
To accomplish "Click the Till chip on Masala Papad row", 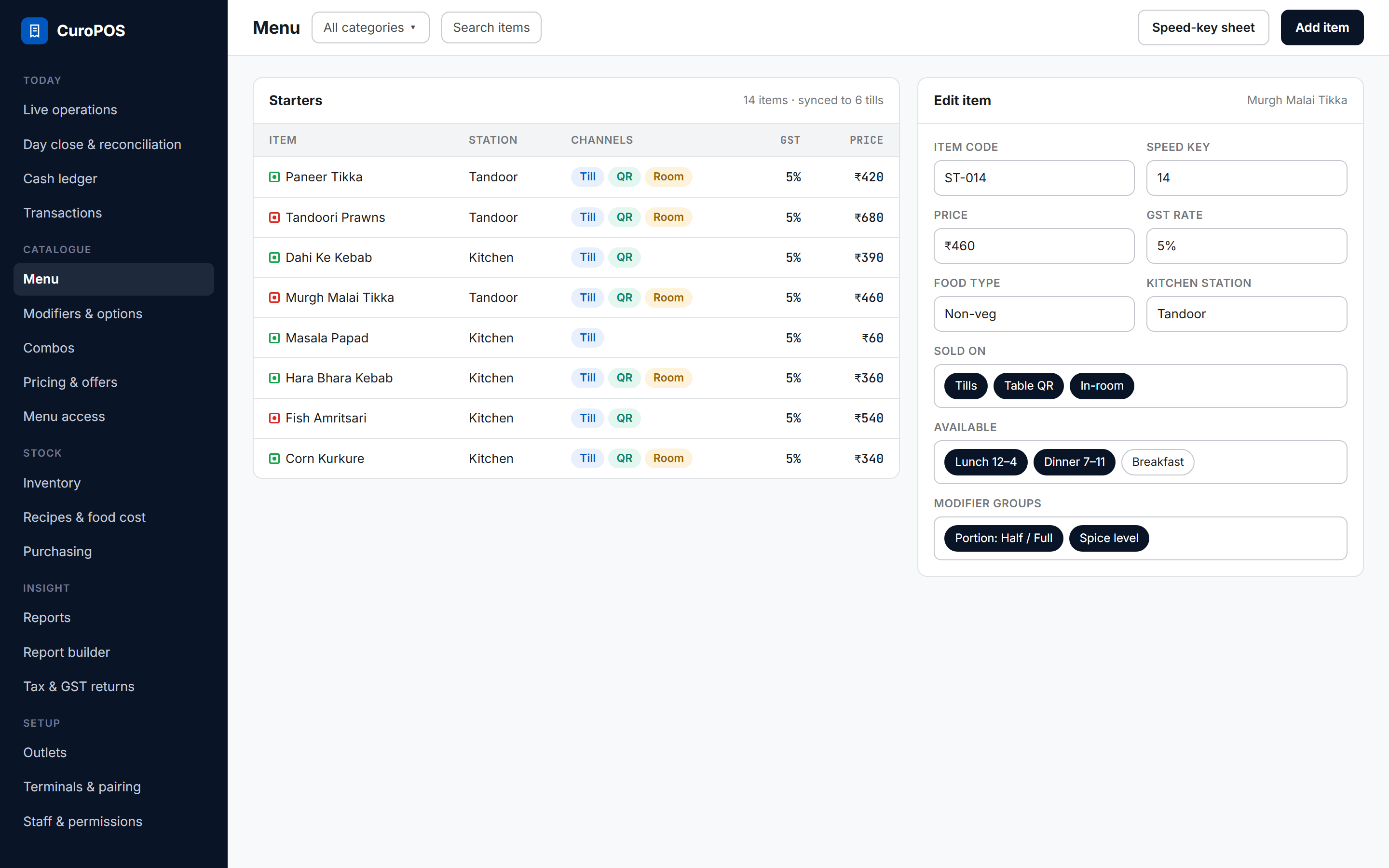I will click(587, 338).
